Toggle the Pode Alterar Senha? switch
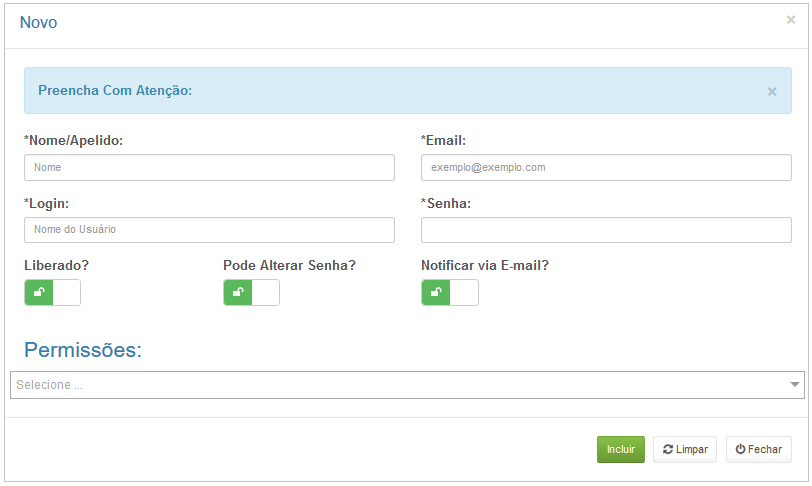The width and height of the screenshot is (812, 486). [251, 292]
